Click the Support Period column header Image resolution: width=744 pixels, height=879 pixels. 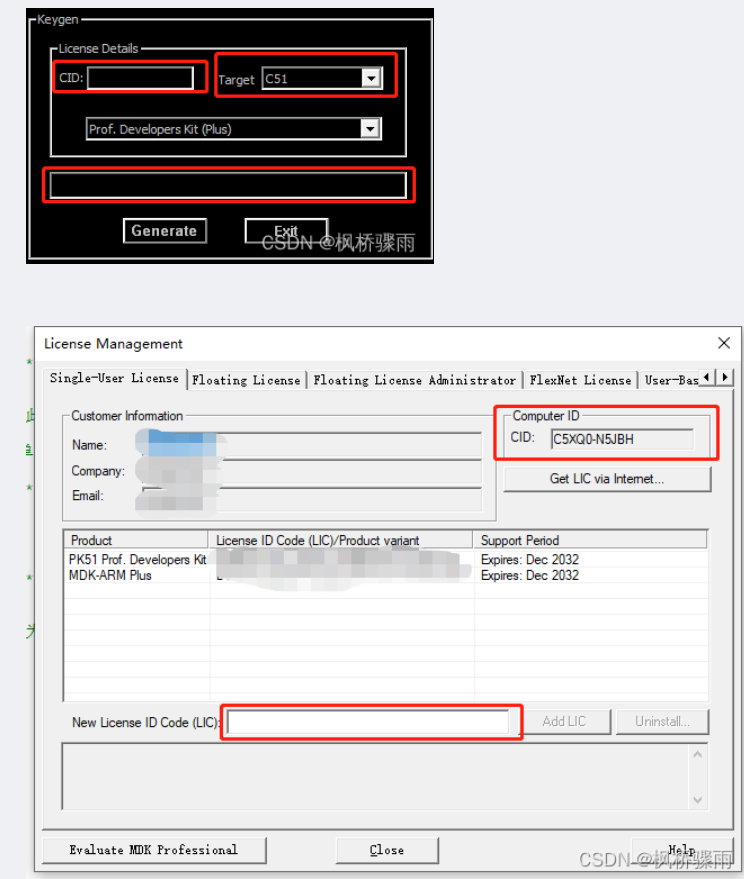[590, 540]
